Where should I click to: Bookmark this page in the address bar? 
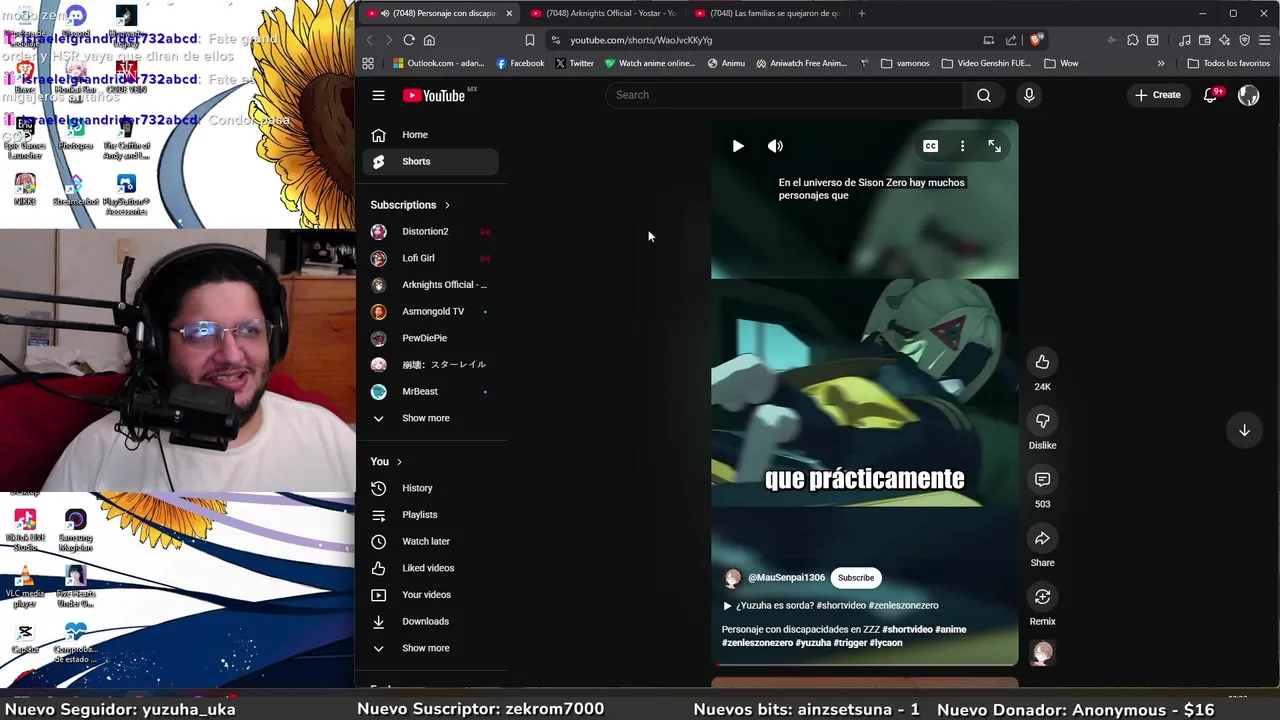click(x=529, y=40)
